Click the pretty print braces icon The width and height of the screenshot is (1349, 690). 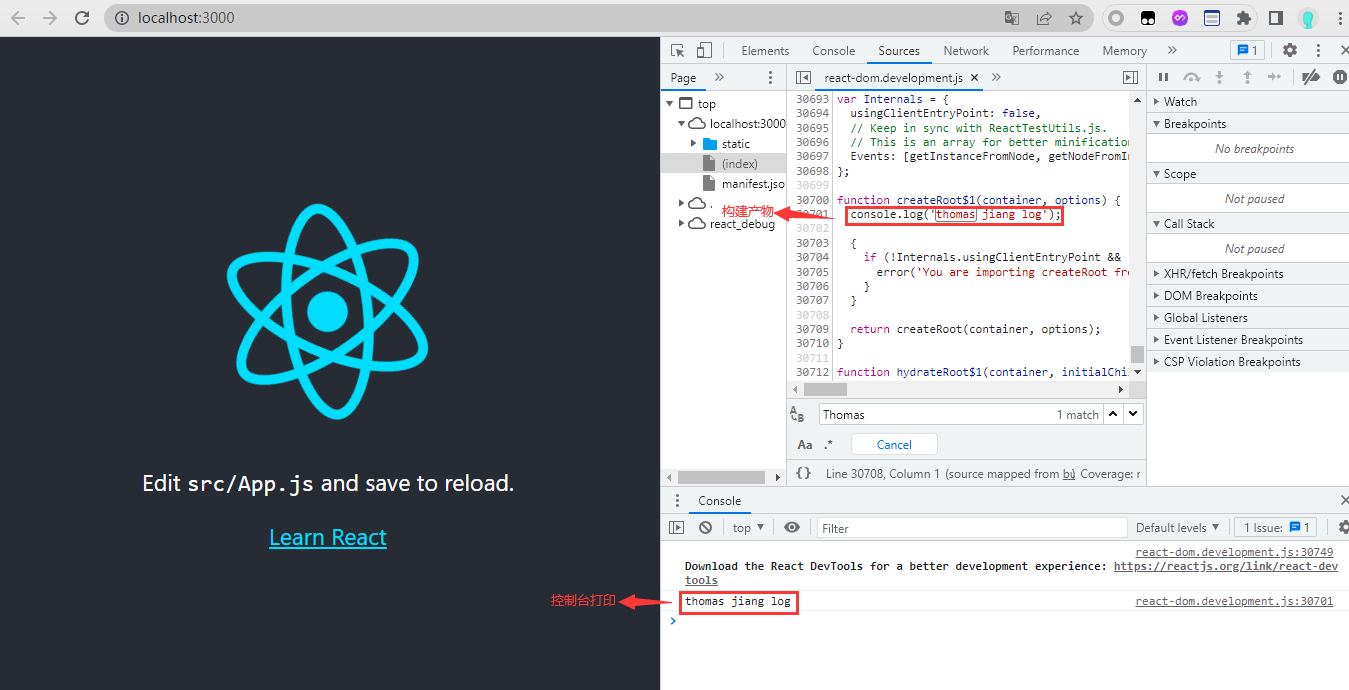[803, 474]
